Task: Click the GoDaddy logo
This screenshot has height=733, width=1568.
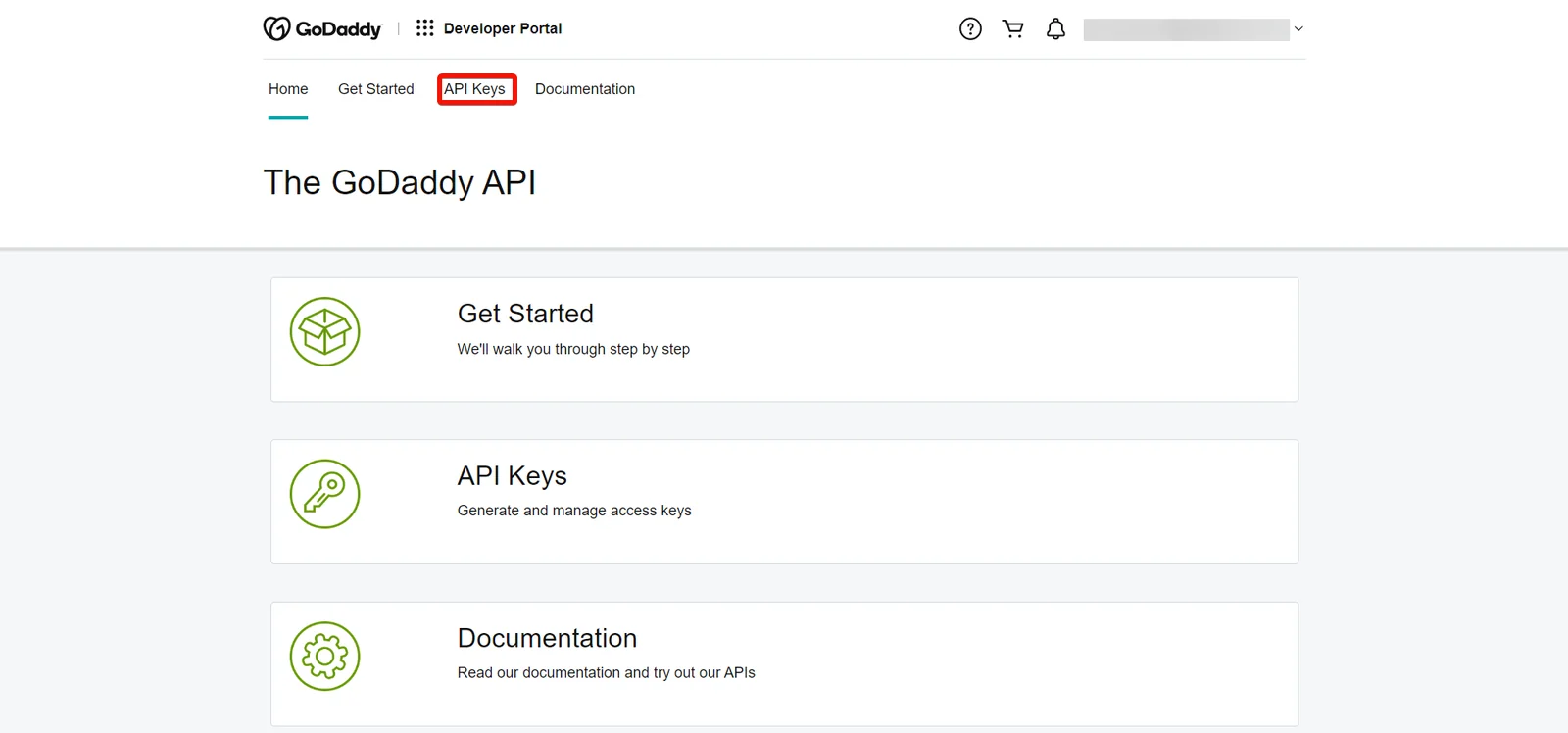Action: [x=321, y=28]
